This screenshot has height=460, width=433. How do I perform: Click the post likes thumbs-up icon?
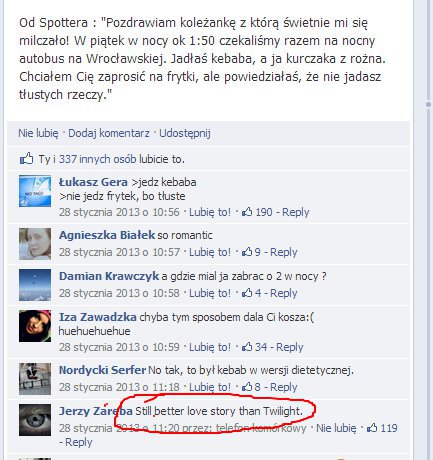27,159
